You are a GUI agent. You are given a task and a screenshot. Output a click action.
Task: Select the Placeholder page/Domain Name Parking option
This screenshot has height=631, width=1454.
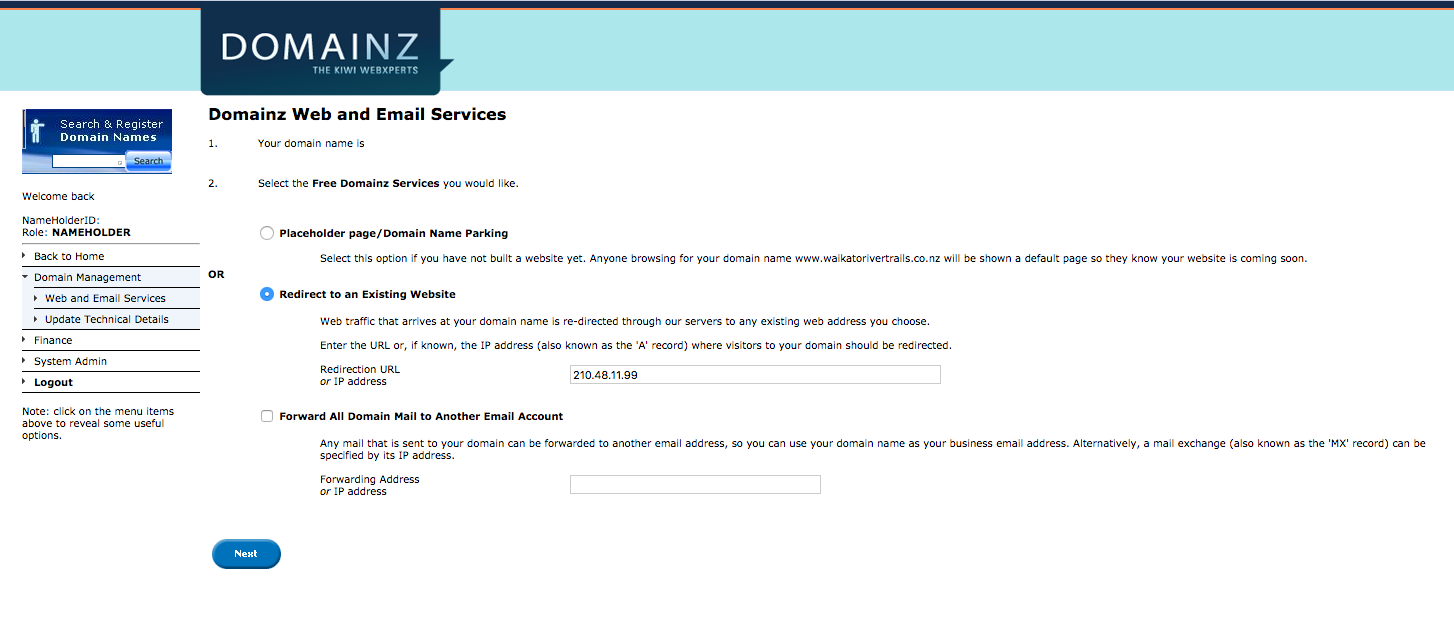point(267,232)
